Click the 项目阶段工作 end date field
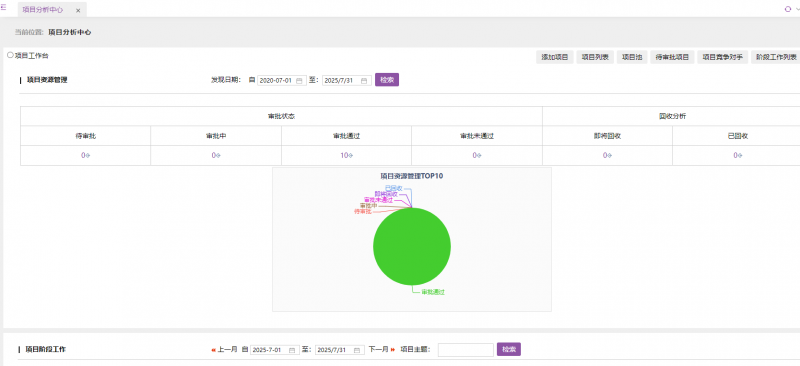 click(340, 350)
